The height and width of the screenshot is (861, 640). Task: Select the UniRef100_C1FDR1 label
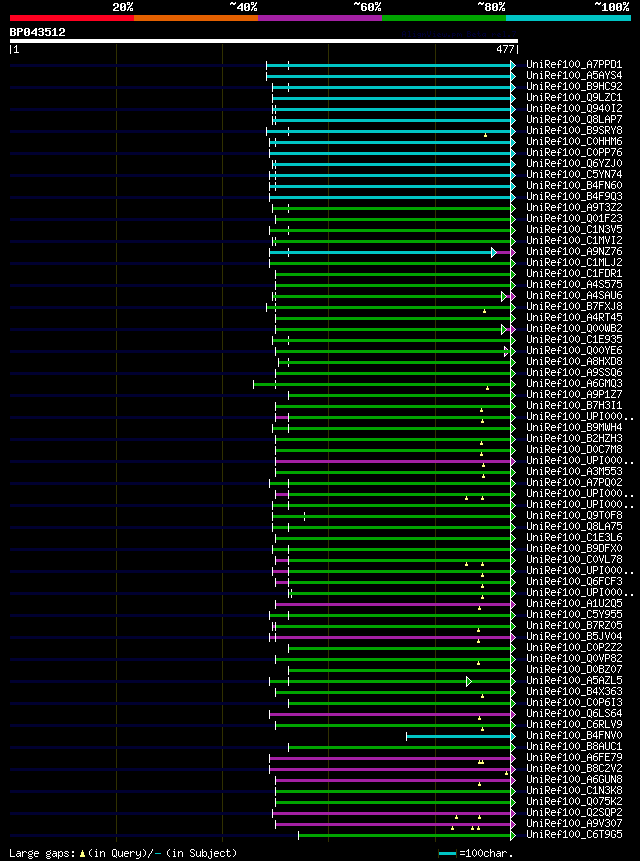[574, 273]
